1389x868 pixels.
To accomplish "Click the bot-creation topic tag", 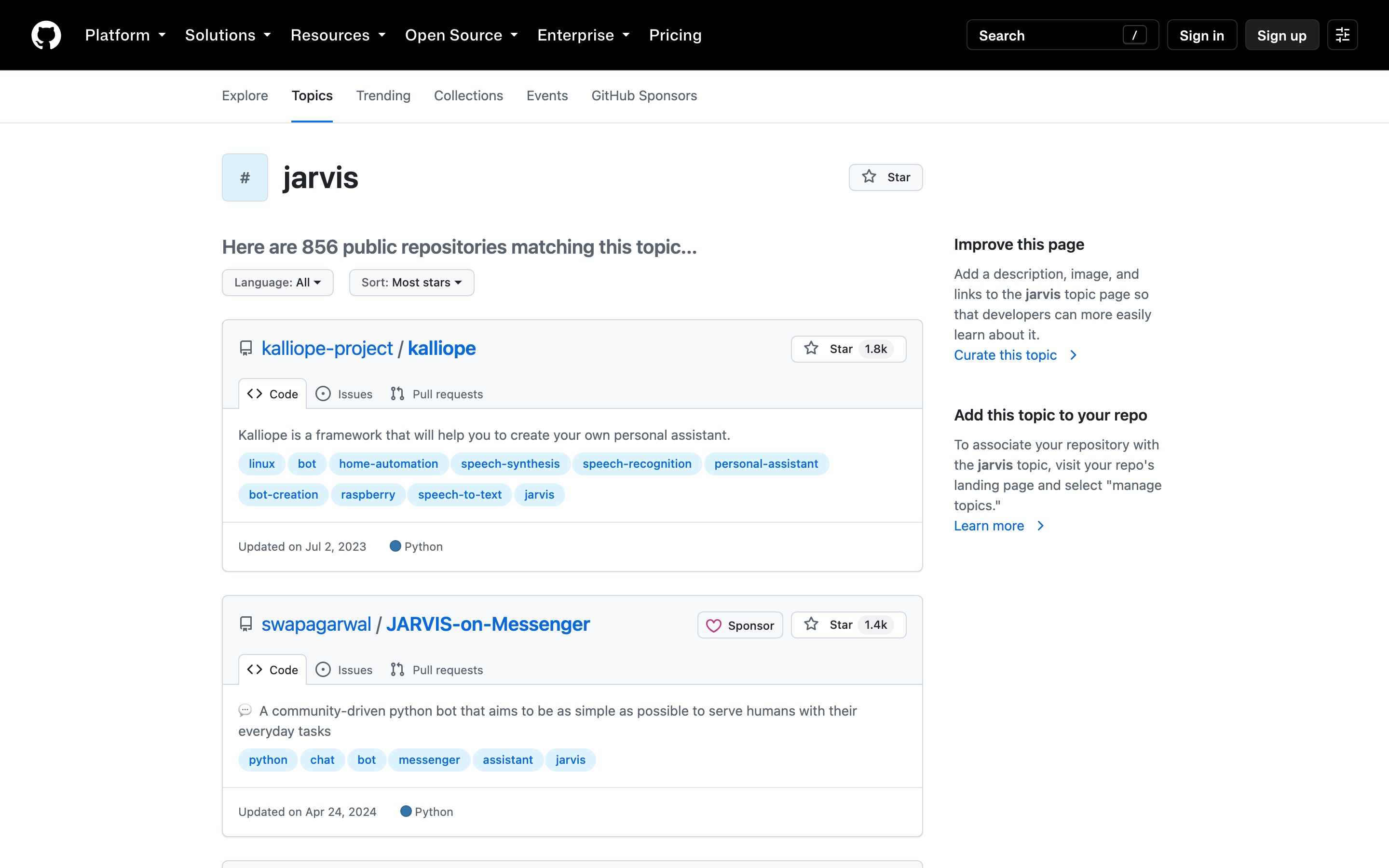I will point(284,495).
